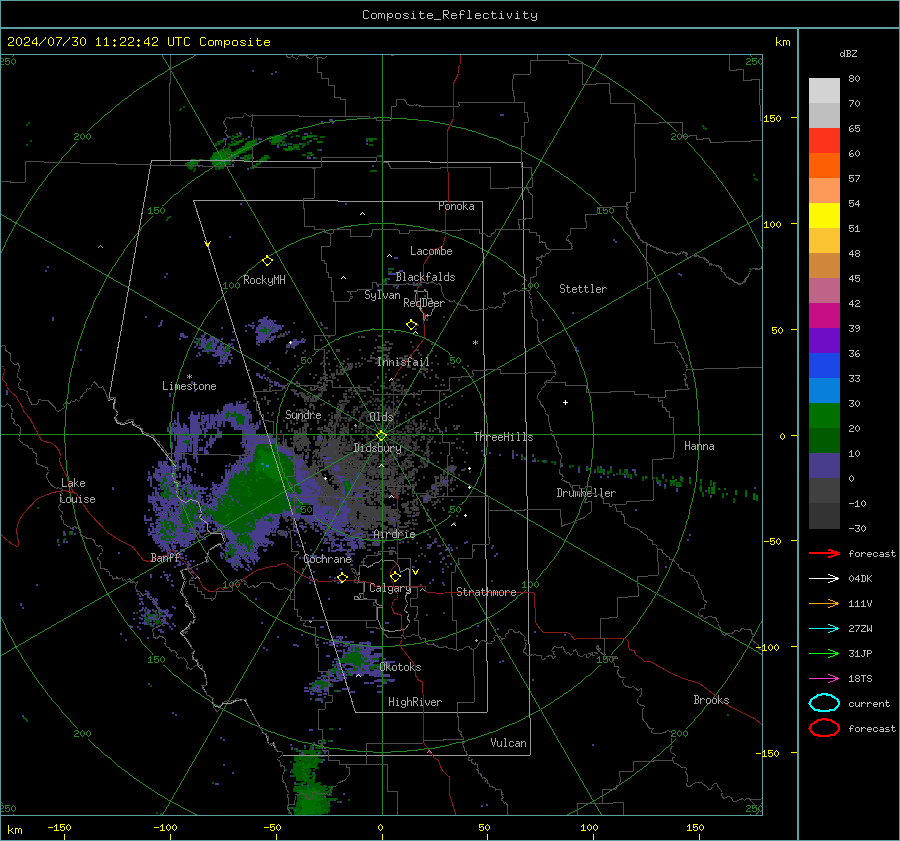900x841 pixels.
Task: Click the Ponoka town label
Action: 456,206
